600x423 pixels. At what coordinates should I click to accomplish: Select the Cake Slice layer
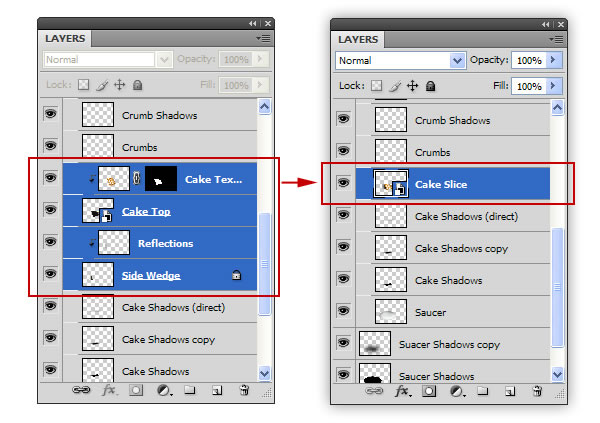[453, 184]
